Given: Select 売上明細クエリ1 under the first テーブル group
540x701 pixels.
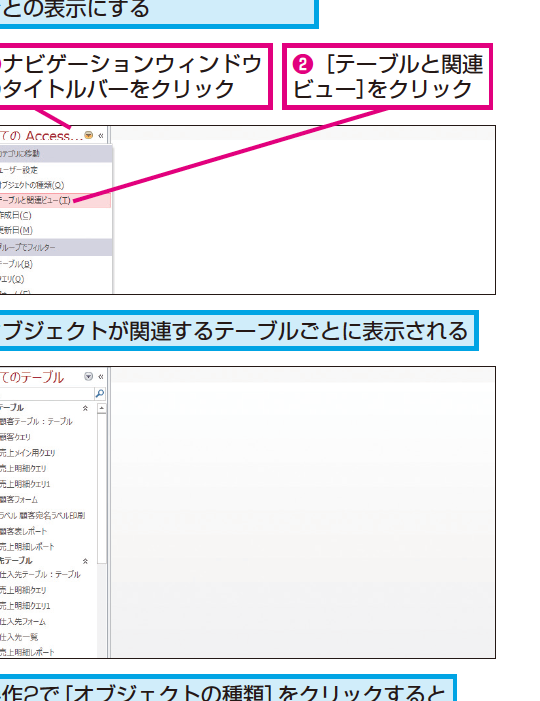Looking at the screenshot, I should coord(25,484).
